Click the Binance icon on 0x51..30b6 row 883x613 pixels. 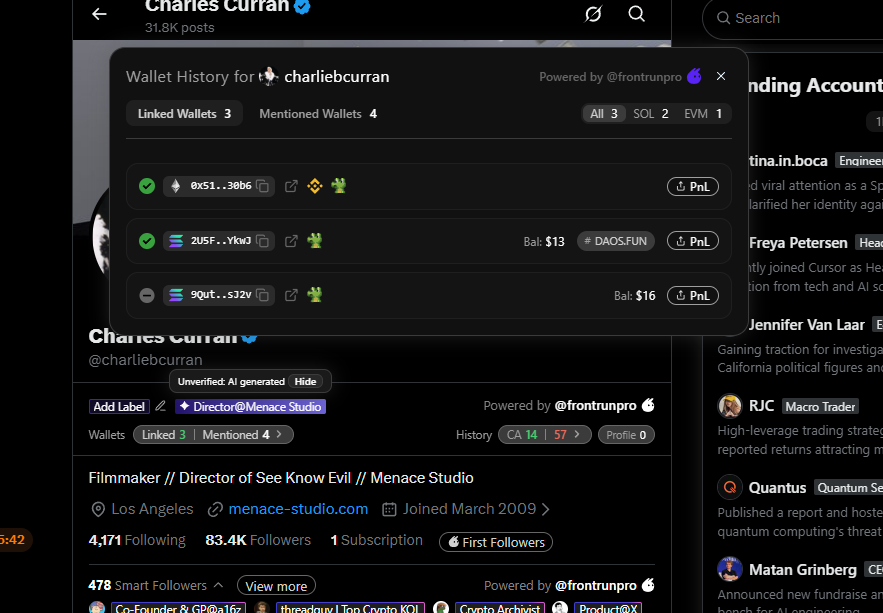tap(315, 186)
